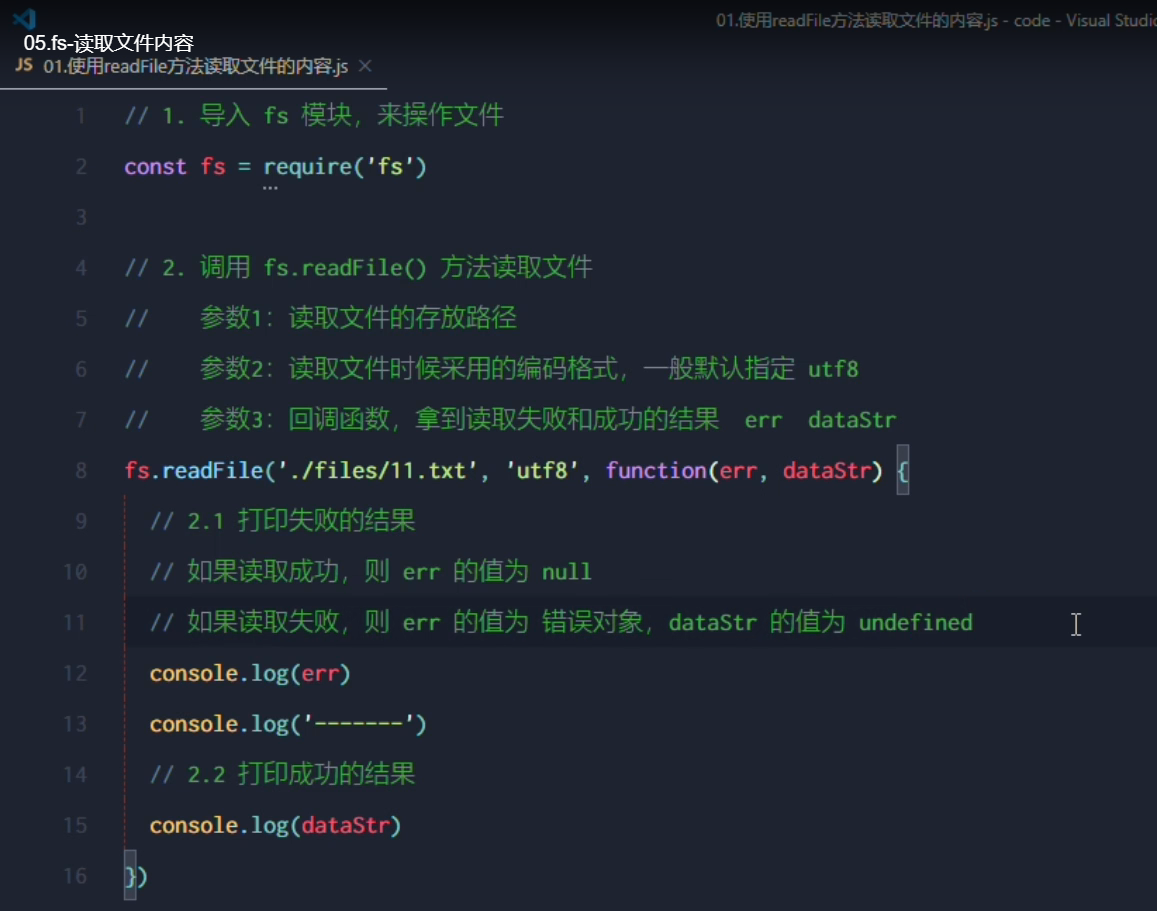Click the VS Code logo icon
Screen dimensions: 1157x911
(x=24, y=18)
